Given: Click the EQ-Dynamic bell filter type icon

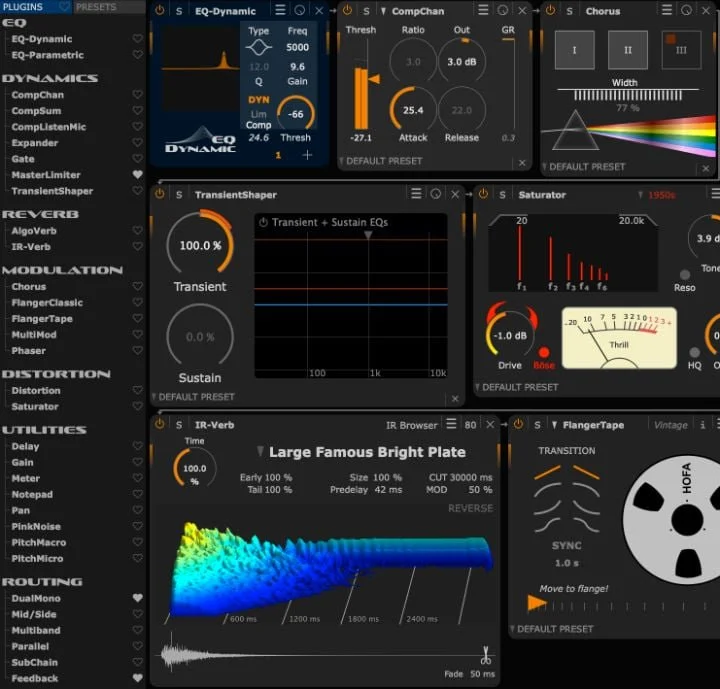Looking at the screenshot, I should pyautogui.click(x=259, y=47).
